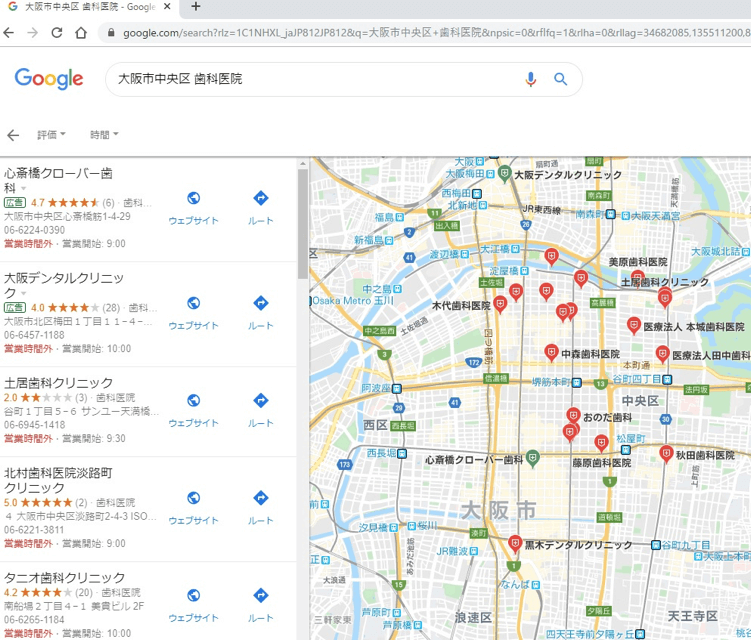Select map pin above 藤原歯科医院 label

point(601,443)
